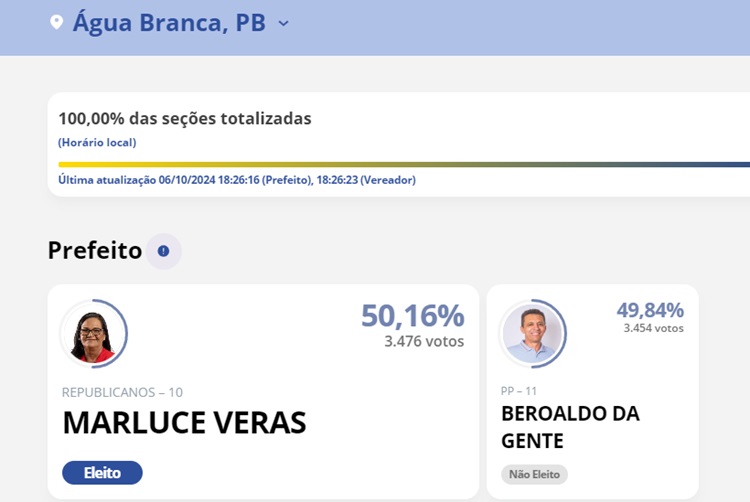The image size is (750, 502).
Task: Click the location pin icon
Action: click(56, 23)
